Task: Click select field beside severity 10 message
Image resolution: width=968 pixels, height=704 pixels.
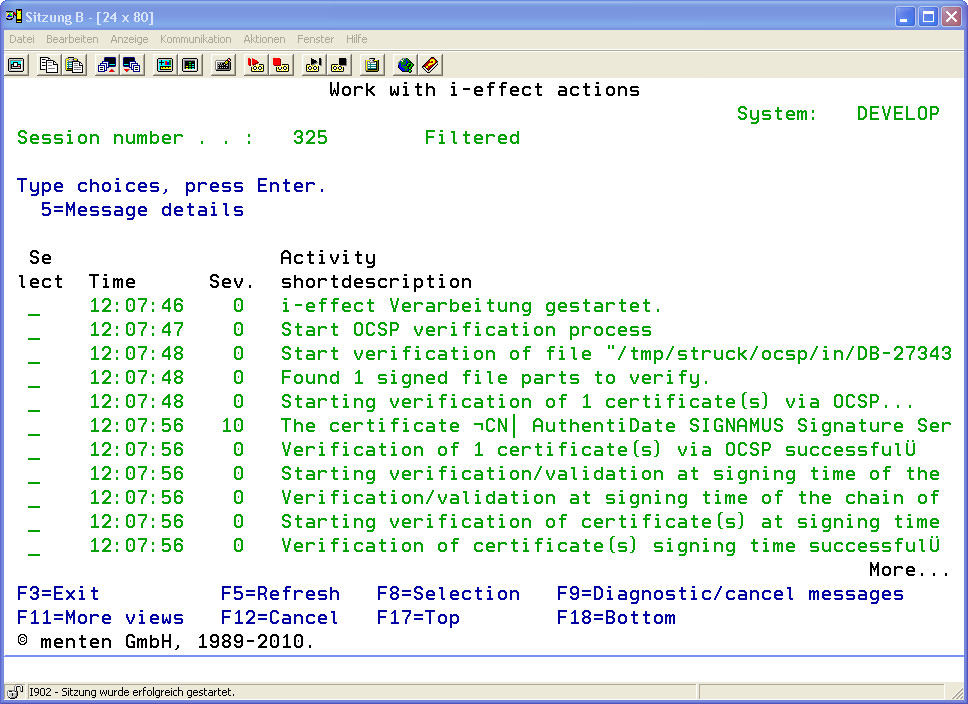Action: click(x=34, y=427)
